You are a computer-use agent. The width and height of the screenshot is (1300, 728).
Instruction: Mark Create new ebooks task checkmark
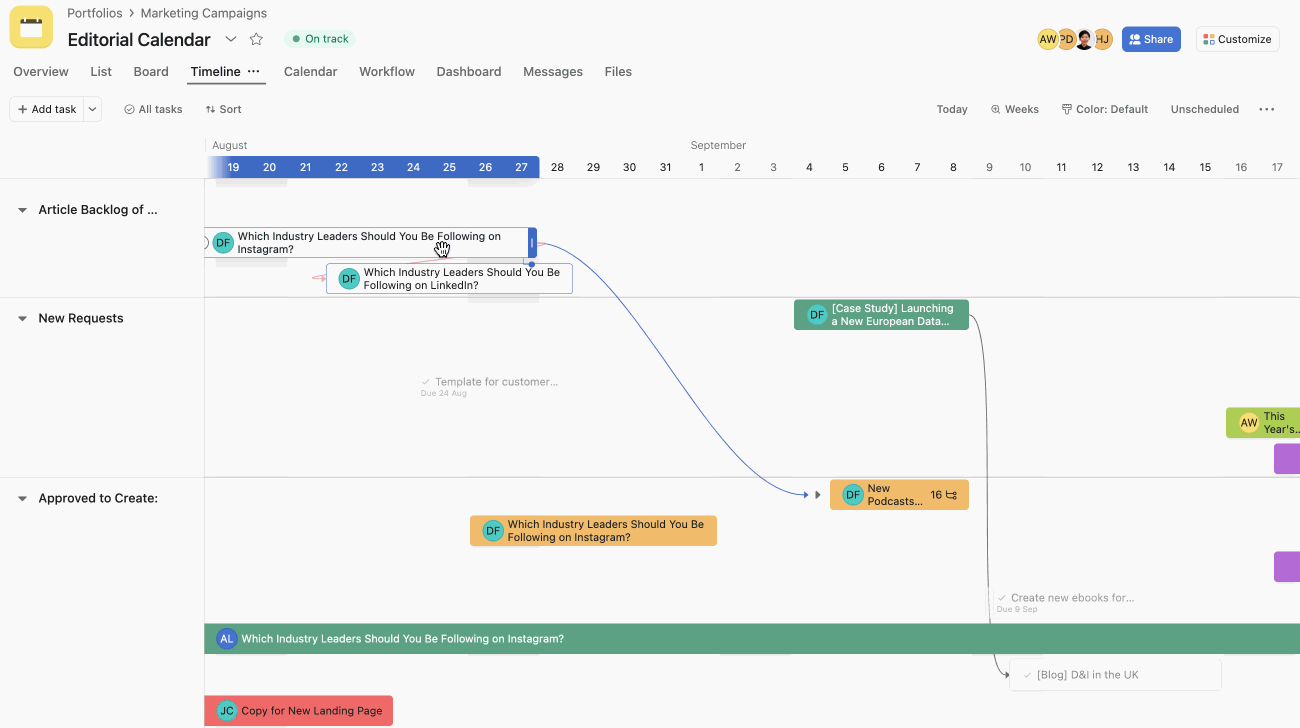[1002, 598]
